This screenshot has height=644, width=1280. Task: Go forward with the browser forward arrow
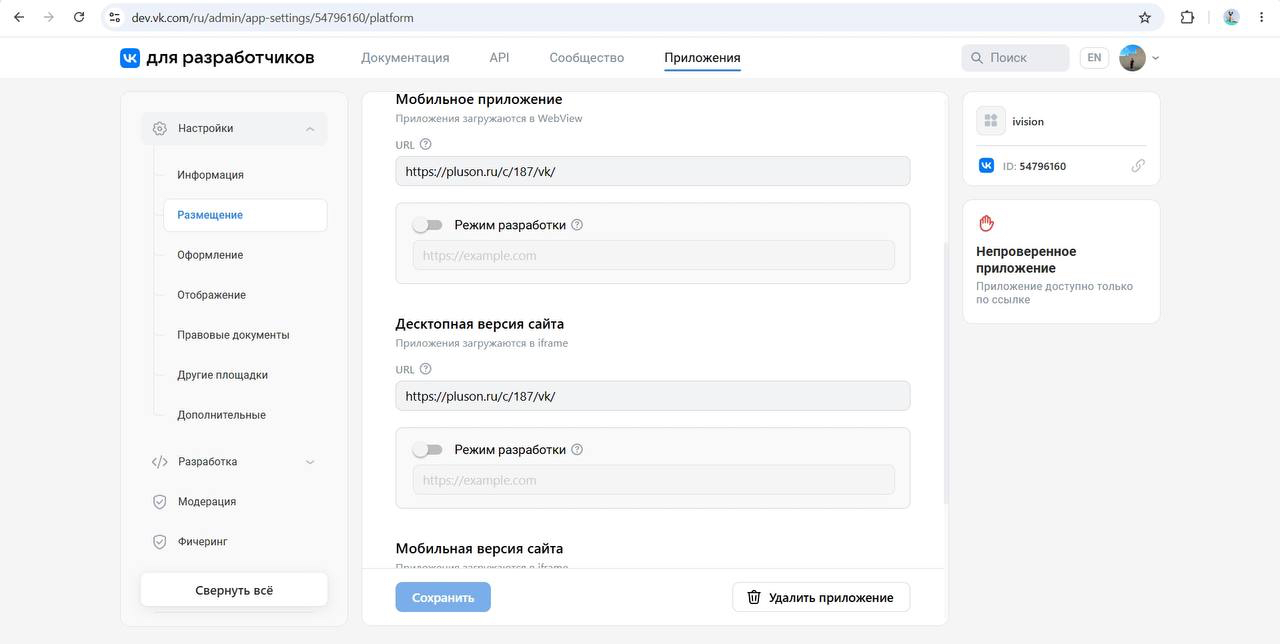tap(49, 17)
